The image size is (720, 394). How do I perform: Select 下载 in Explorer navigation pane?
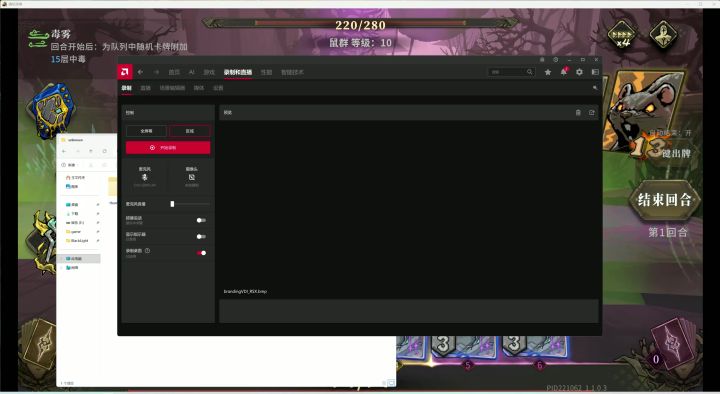pos(73,214)
